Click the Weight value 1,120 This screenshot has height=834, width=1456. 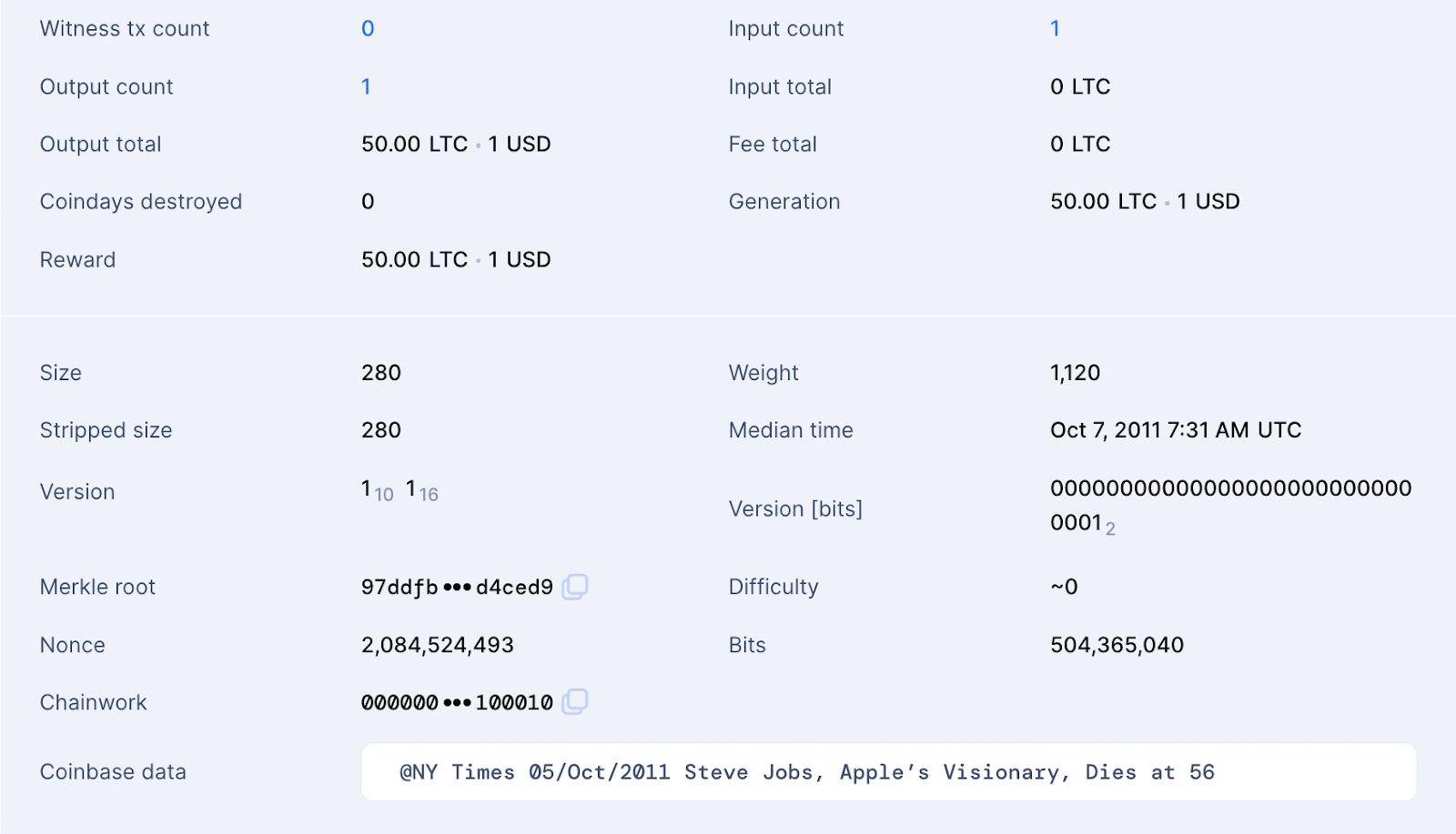pos(1075,373)
